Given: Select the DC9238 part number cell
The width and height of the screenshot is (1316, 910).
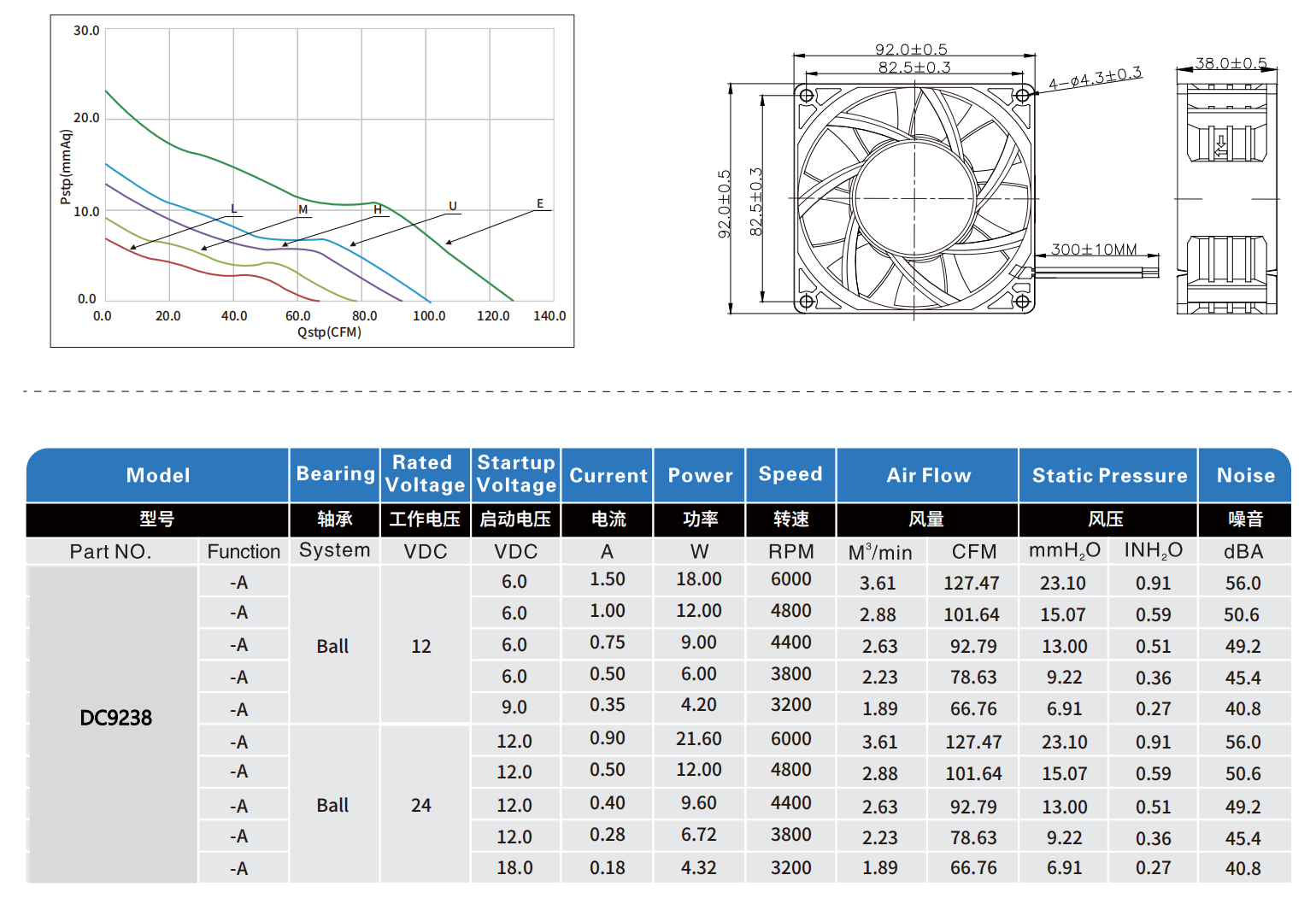Looking at the screenshot, I should point(115,718).
